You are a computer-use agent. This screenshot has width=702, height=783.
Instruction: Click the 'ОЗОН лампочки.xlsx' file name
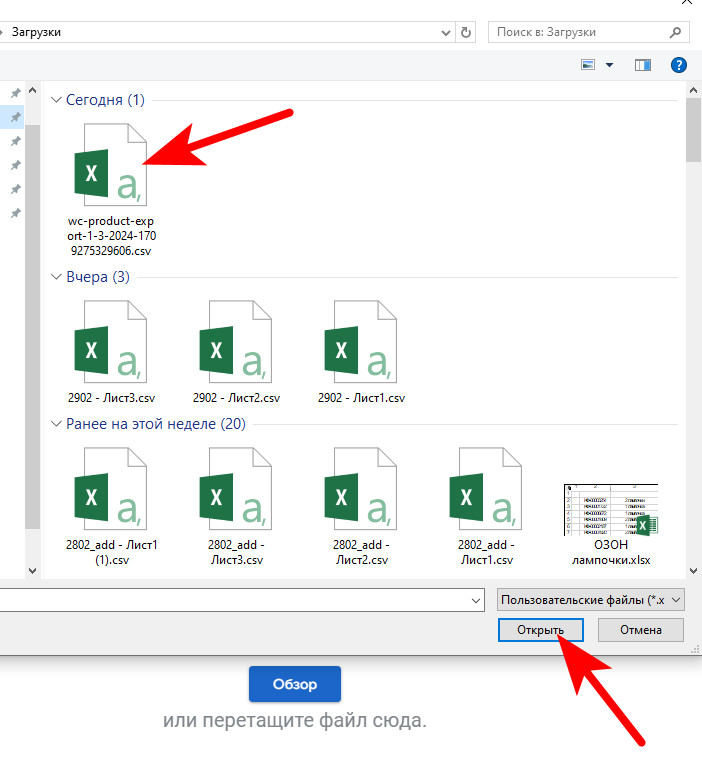pyautogui.click(x=611, y=552)
